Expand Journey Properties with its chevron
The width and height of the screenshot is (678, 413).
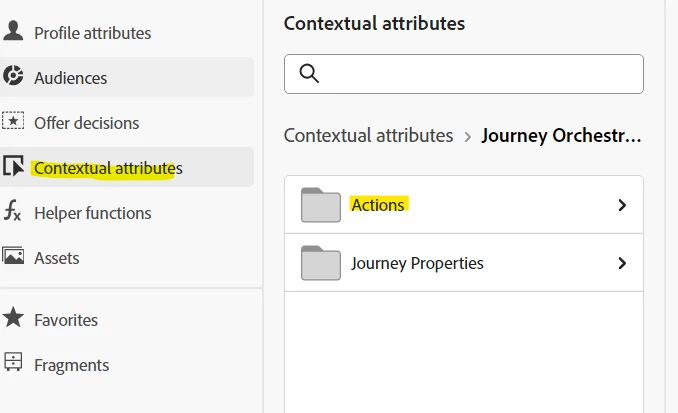click(x=622, y=263)
